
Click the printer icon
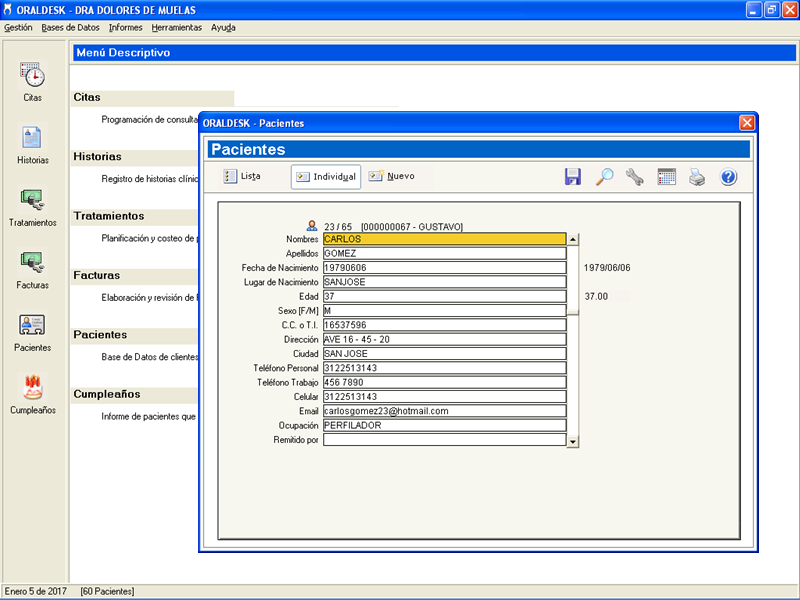click(697, 177)
